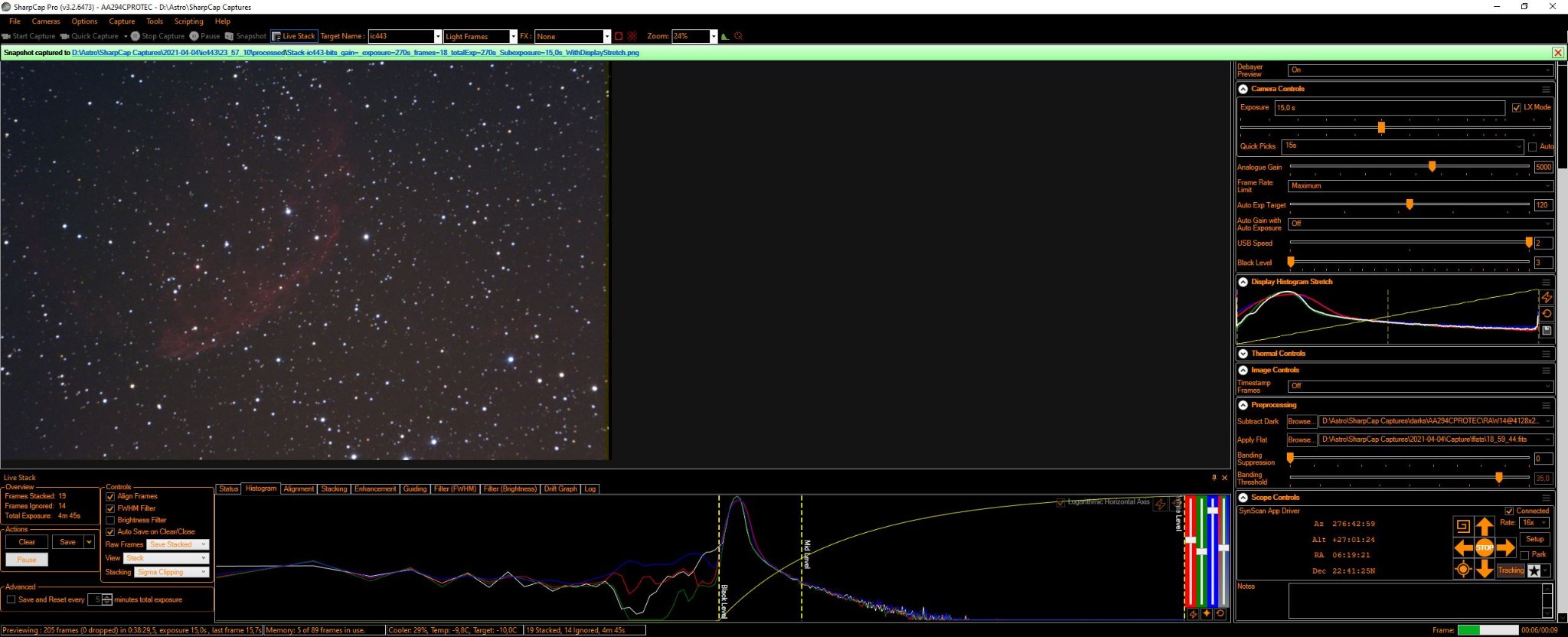Click the live stack auto-stretch lightning icon below color sliders
This screenshot has width=1568, height=637.
(x=1193, y=614)
